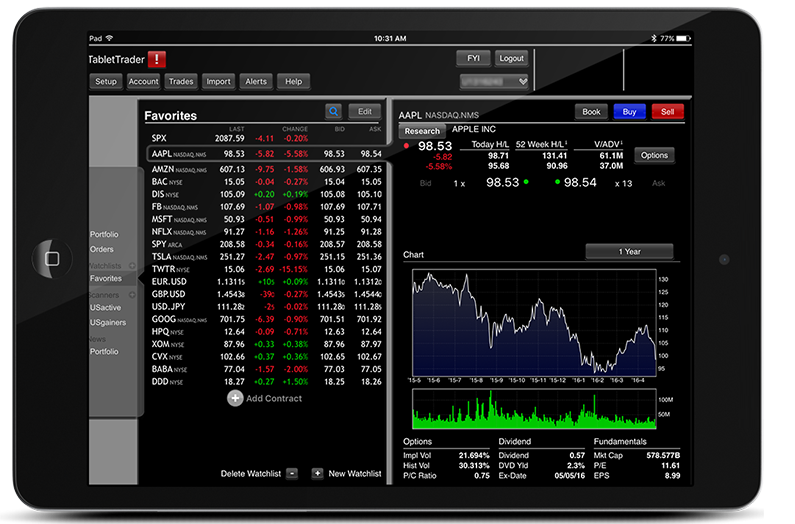Click the red Sell button
Viewport: 795px width, 524px height.
[x=667, y=112]
